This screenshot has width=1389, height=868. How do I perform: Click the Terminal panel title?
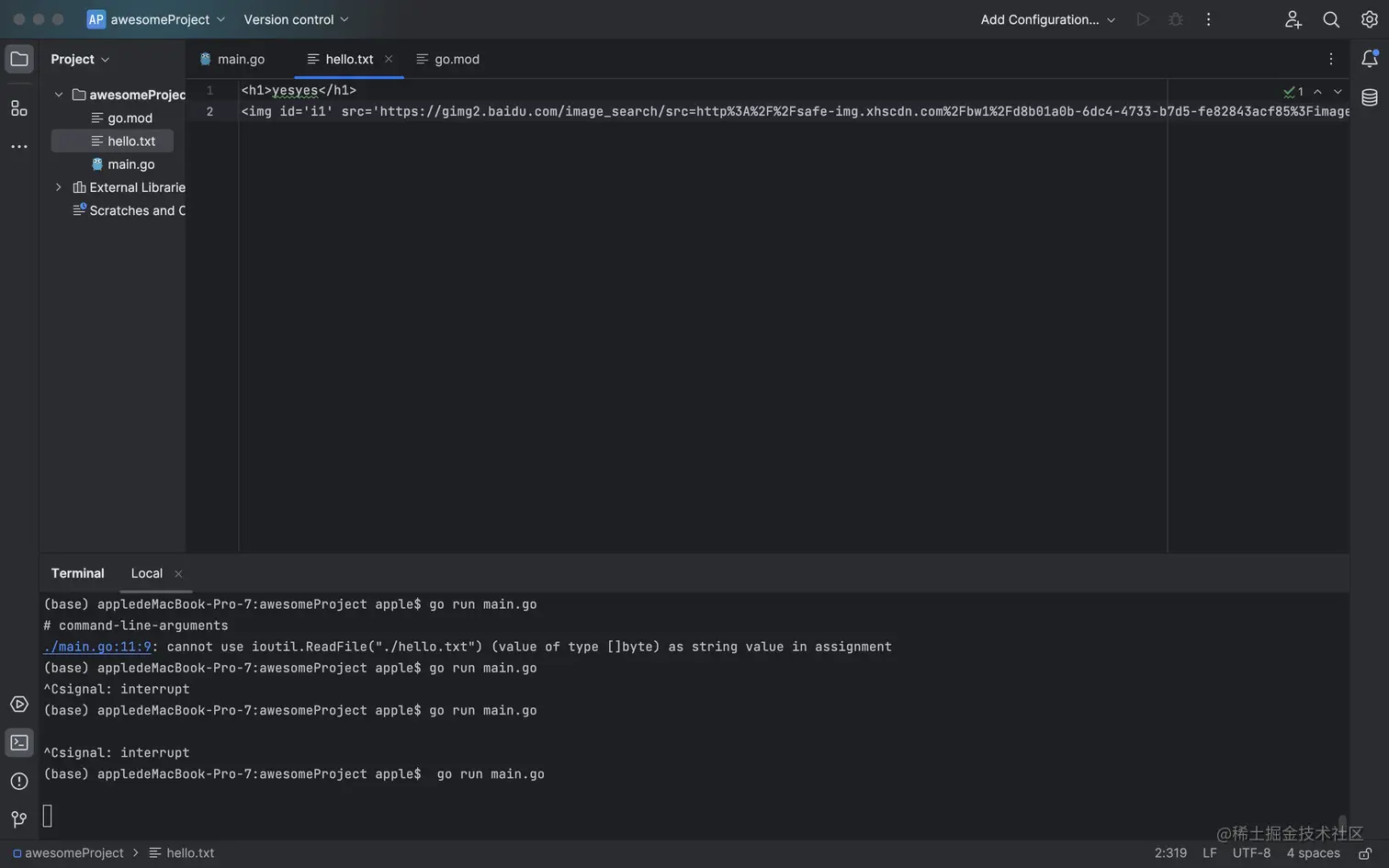78,573
